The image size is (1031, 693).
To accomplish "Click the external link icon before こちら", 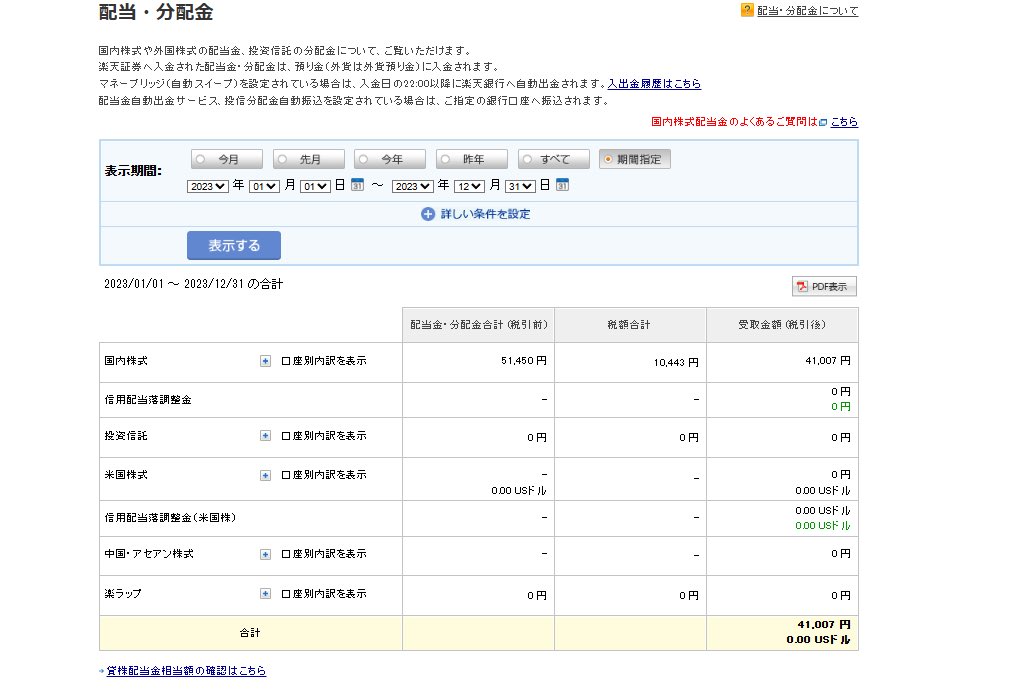I will pyautogui.click(x=823, y=122).
